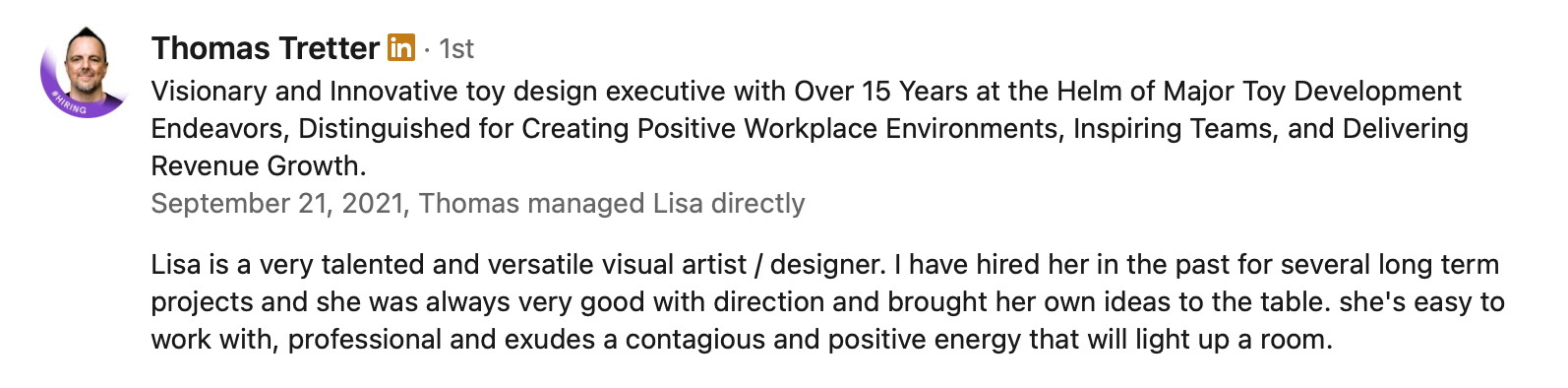Click the final line starting work with

coord(742,340)
